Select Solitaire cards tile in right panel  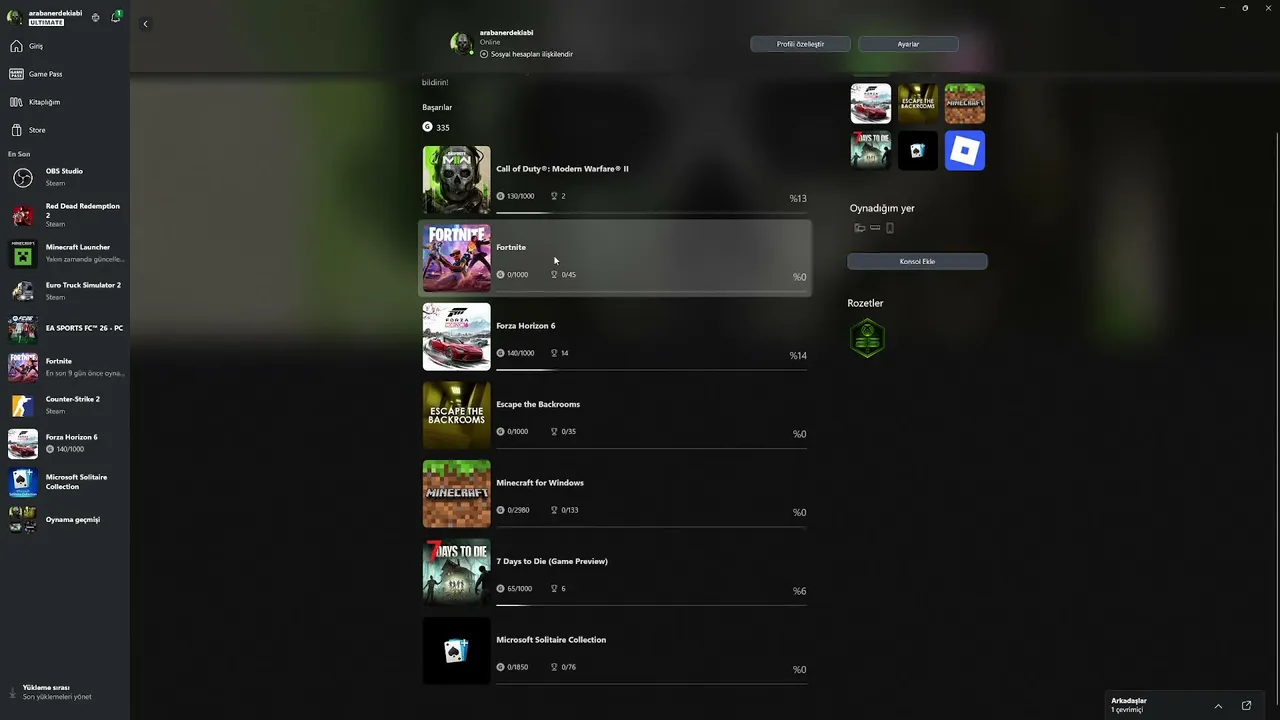(x=918, y=150)
